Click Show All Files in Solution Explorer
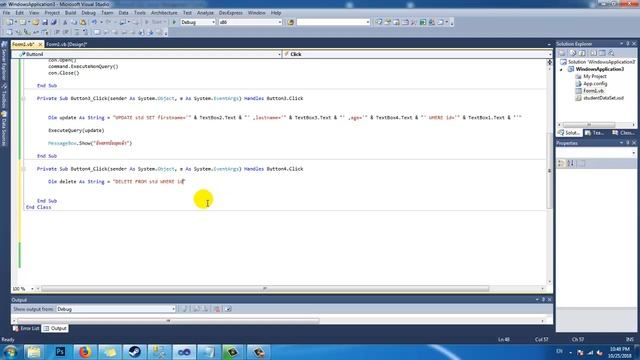The width and height of the screenshot is (640, 360). 573,53
